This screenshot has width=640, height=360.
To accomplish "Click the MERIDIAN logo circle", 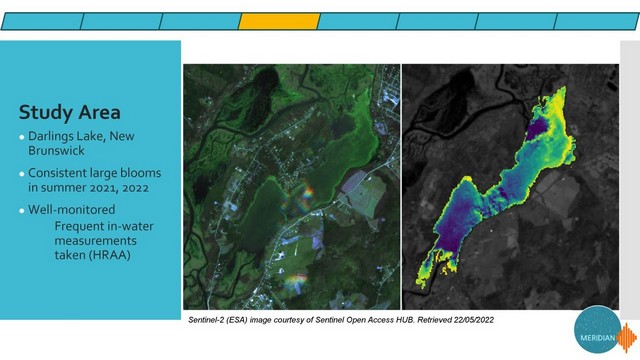I will [598, 330].
